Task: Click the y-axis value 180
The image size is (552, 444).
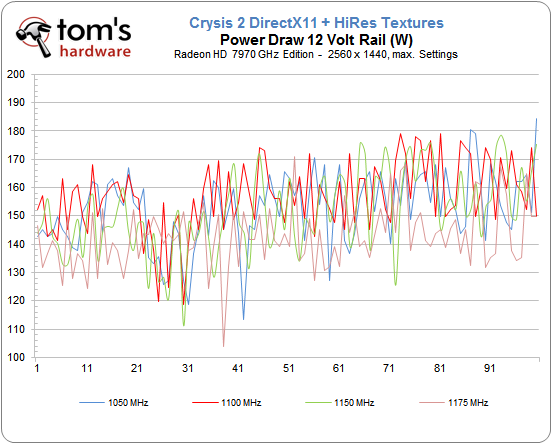Action: click(x=16, y=131)
